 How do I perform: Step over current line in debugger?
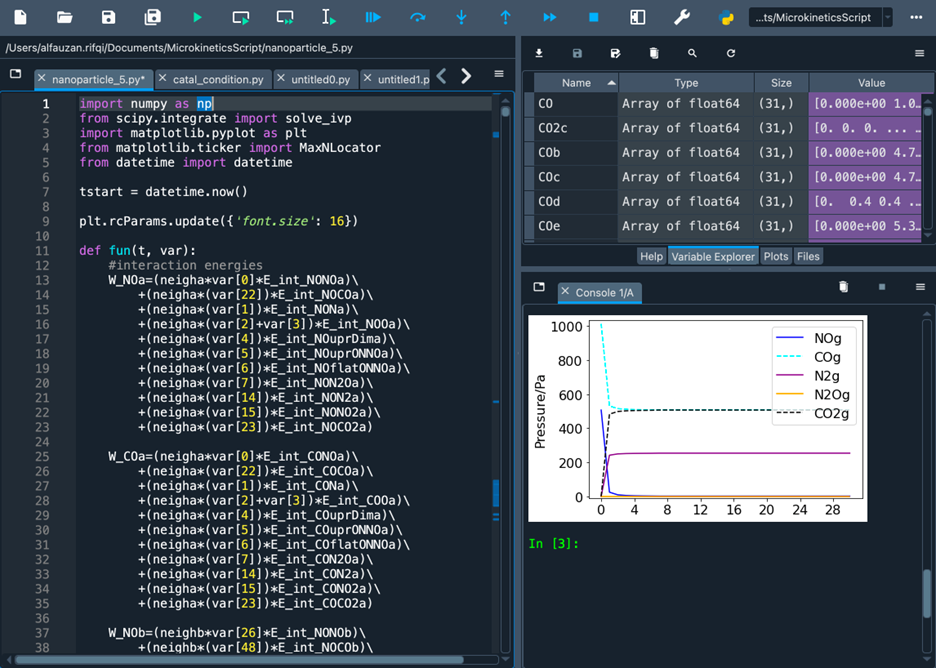pos(417,17)
